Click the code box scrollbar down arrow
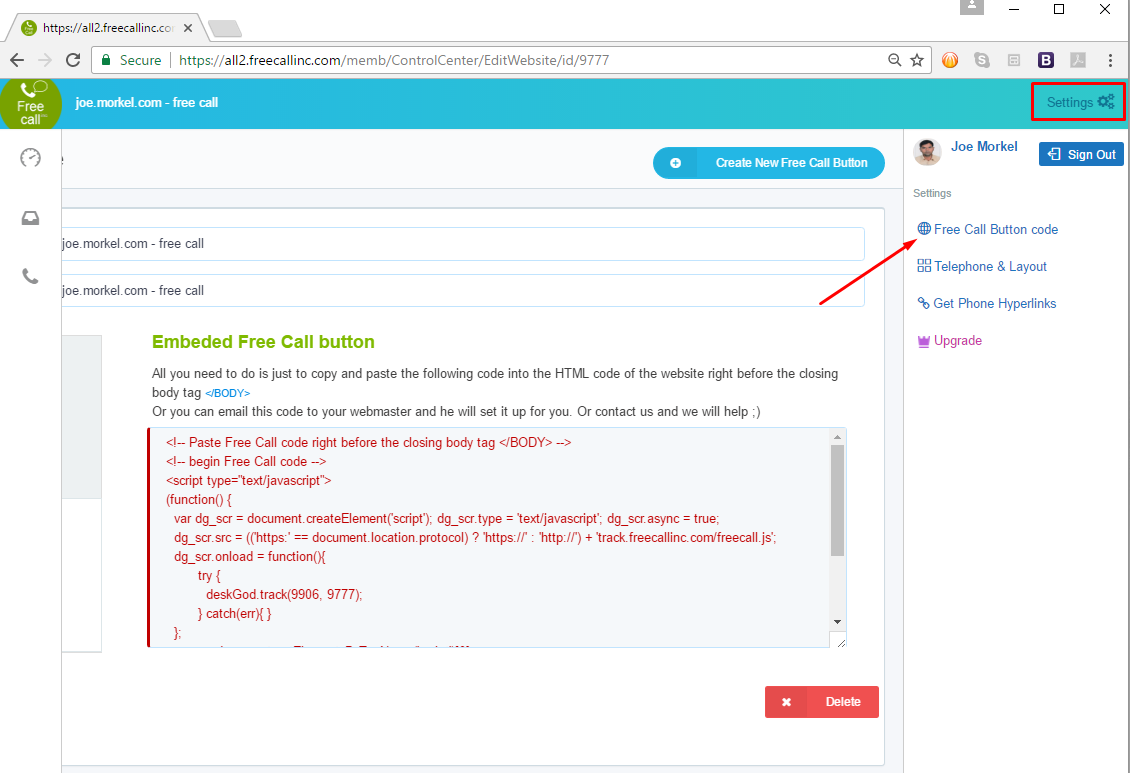Viewport: 1130px width, 773px height. tap(837, 622)
